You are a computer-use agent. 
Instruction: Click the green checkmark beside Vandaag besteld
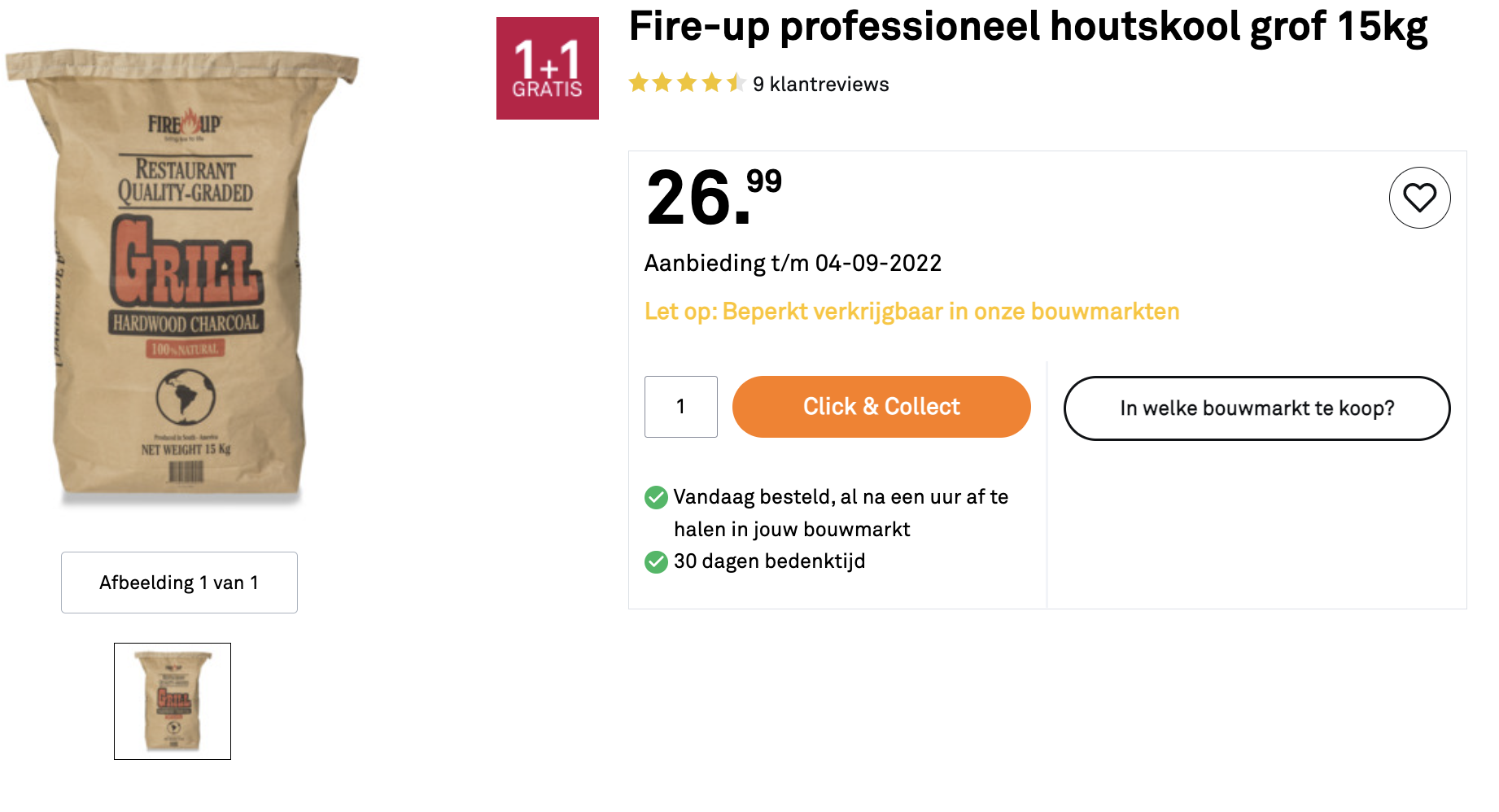tap(656, 497)
